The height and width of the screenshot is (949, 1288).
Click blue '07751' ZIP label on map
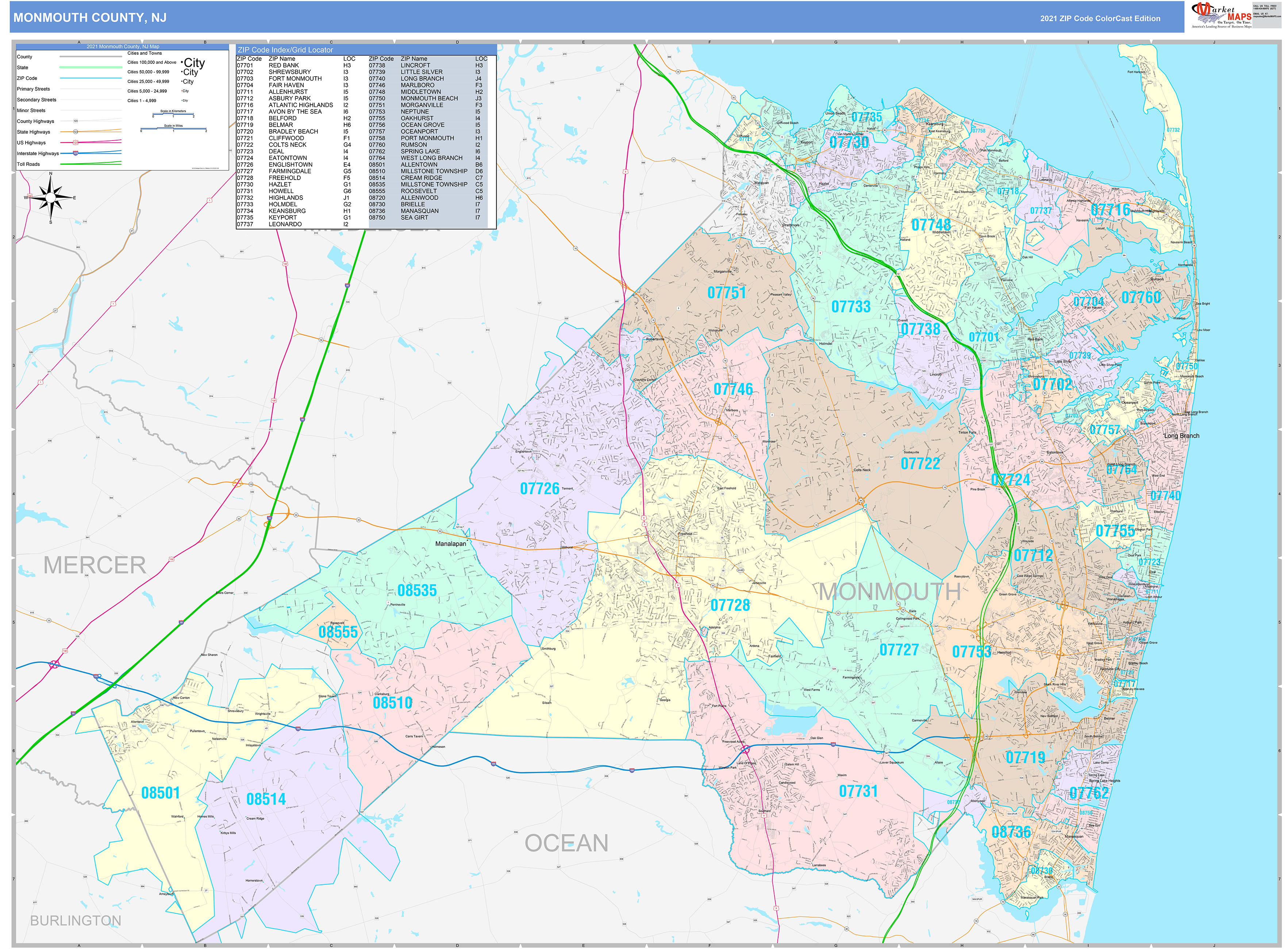click(727, 293)
